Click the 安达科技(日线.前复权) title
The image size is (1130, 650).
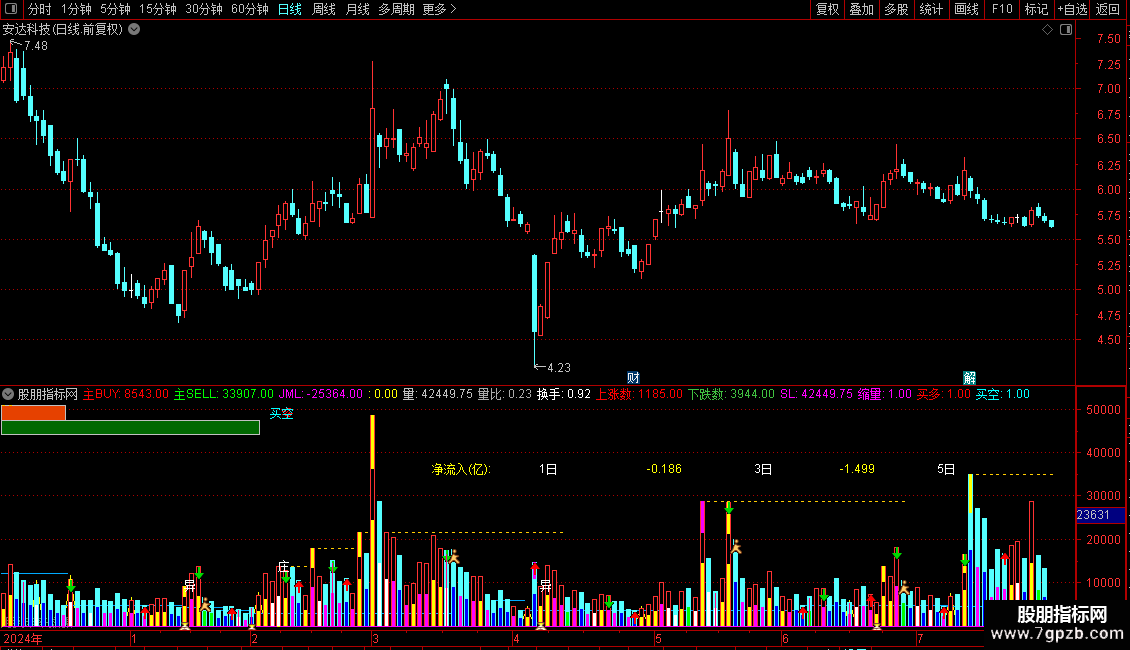[62, 30]
